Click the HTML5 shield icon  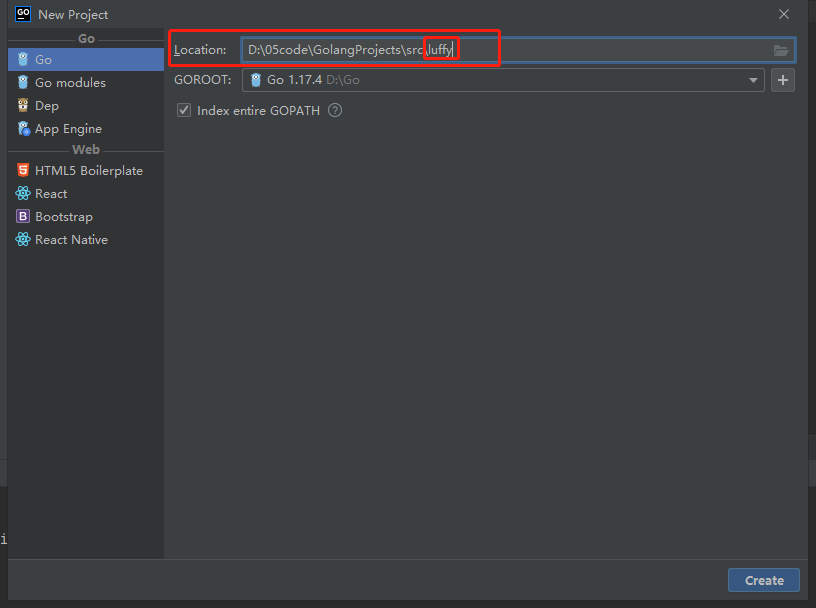coord(23,170)
